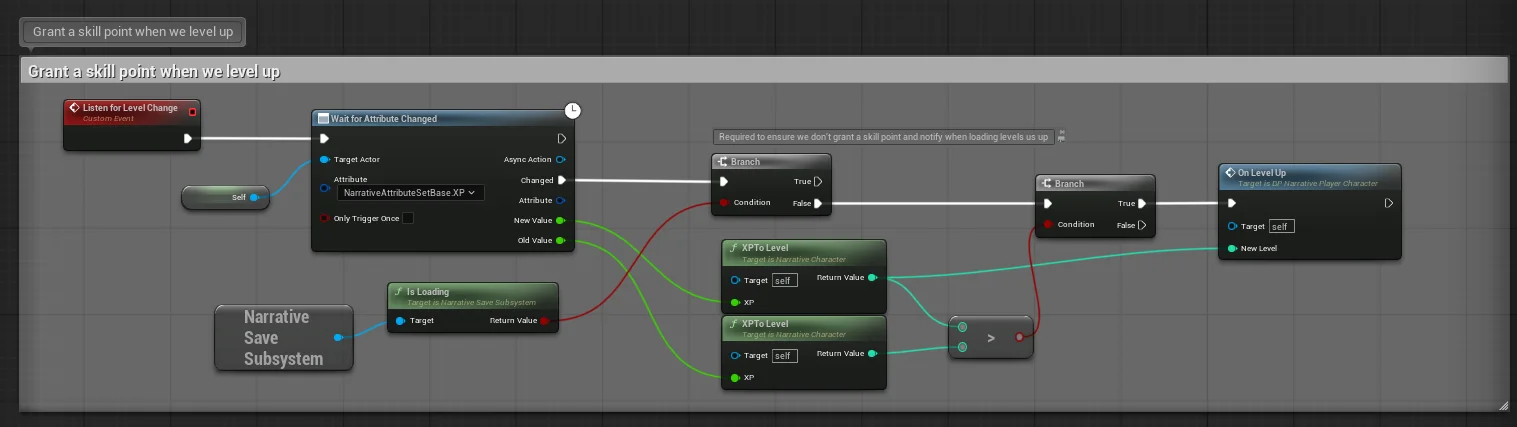Click the Only Trigger Once red input pin
This screenshot has height=427, width=1517.
click(x=325, y=218)
